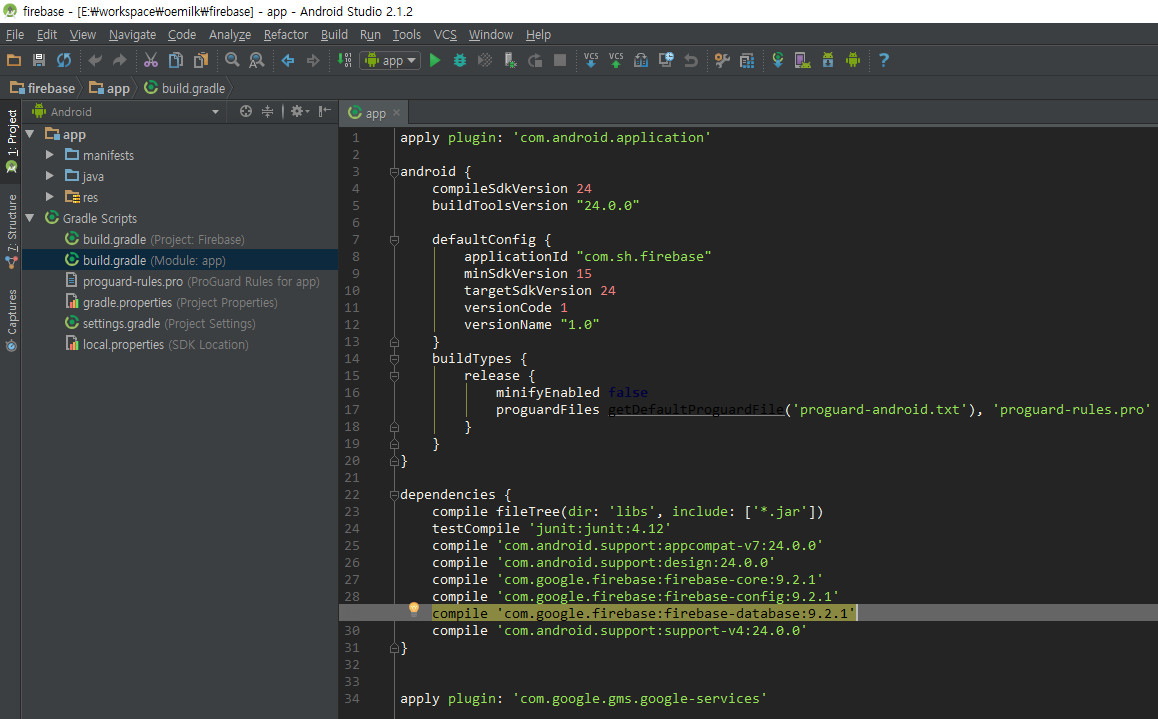1158x719 pixels.
Task: Click the Paste clipboard icon
Action: pos(201,61)
